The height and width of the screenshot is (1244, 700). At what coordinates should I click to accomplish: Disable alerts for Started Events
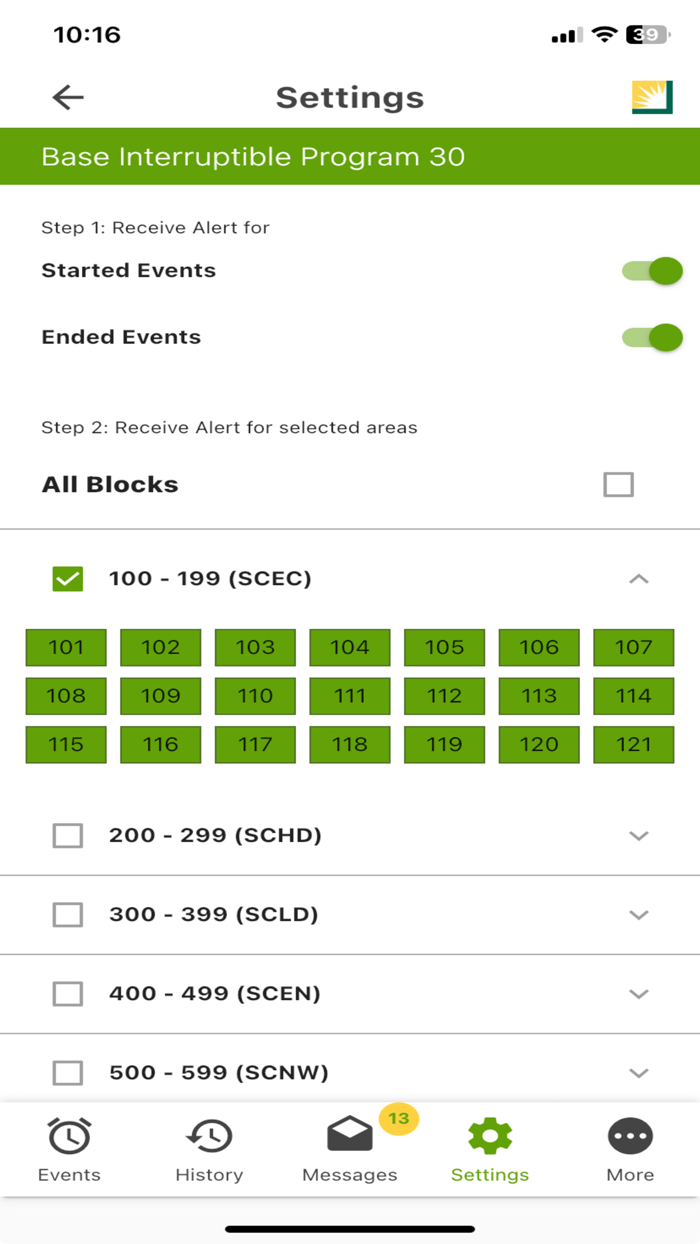653,271
